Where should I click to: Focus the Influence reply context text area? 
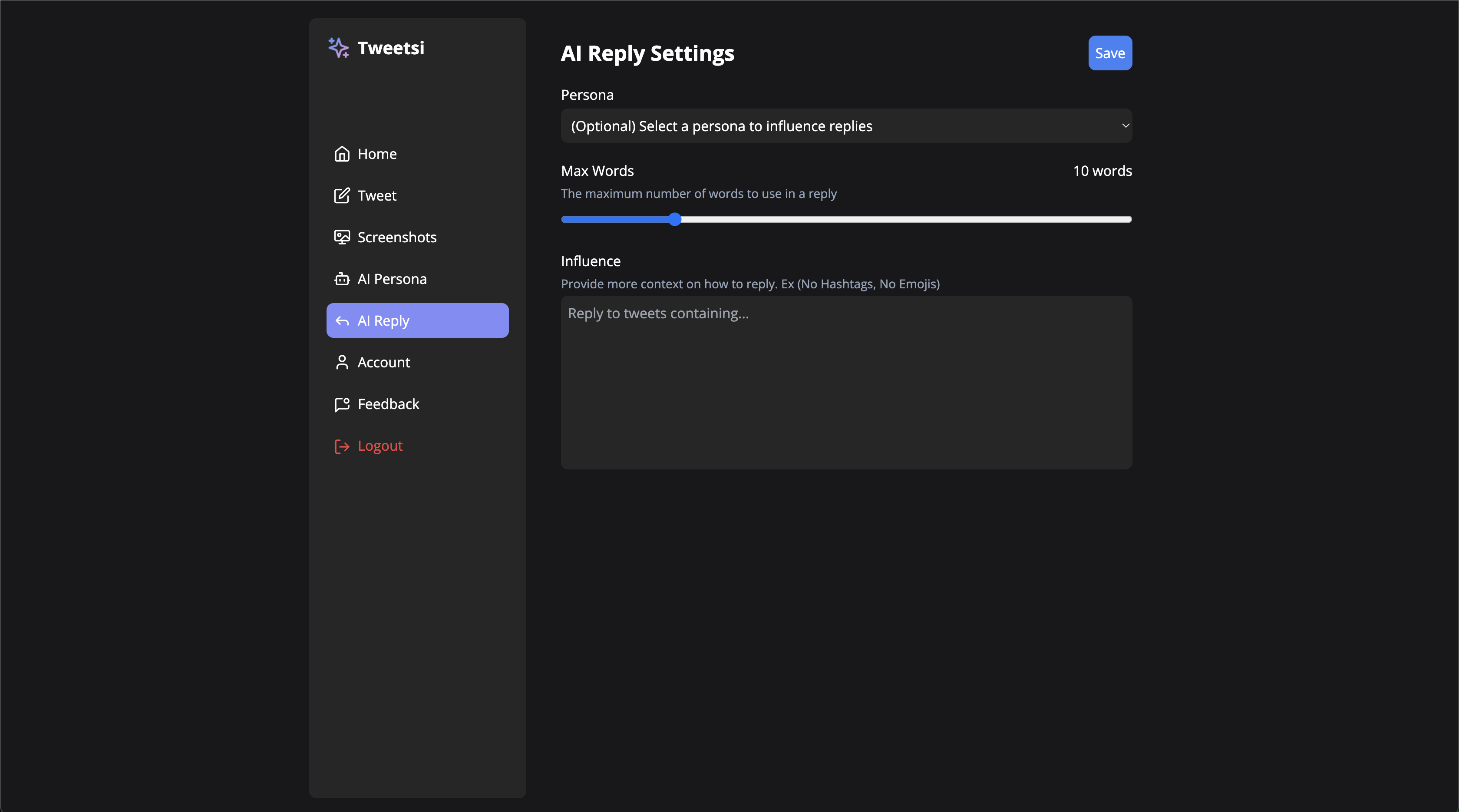tap(846, 382)
